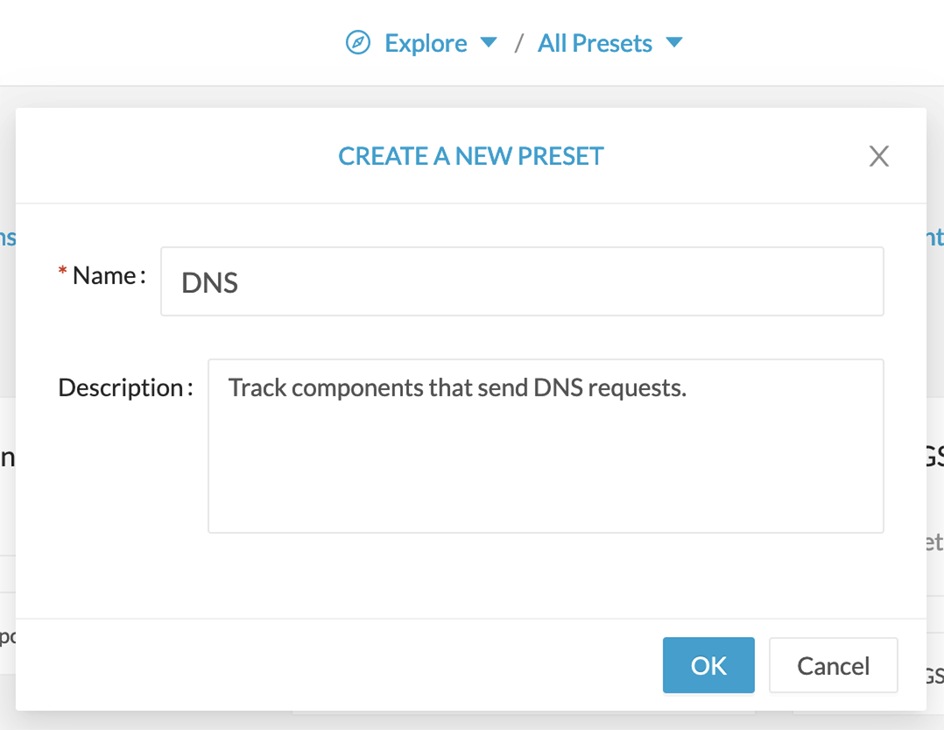Image resolution: width=944 pixels, height=730 pixels.
Task: Click the red required-field asterisk near Name
Action: (61, 269)
